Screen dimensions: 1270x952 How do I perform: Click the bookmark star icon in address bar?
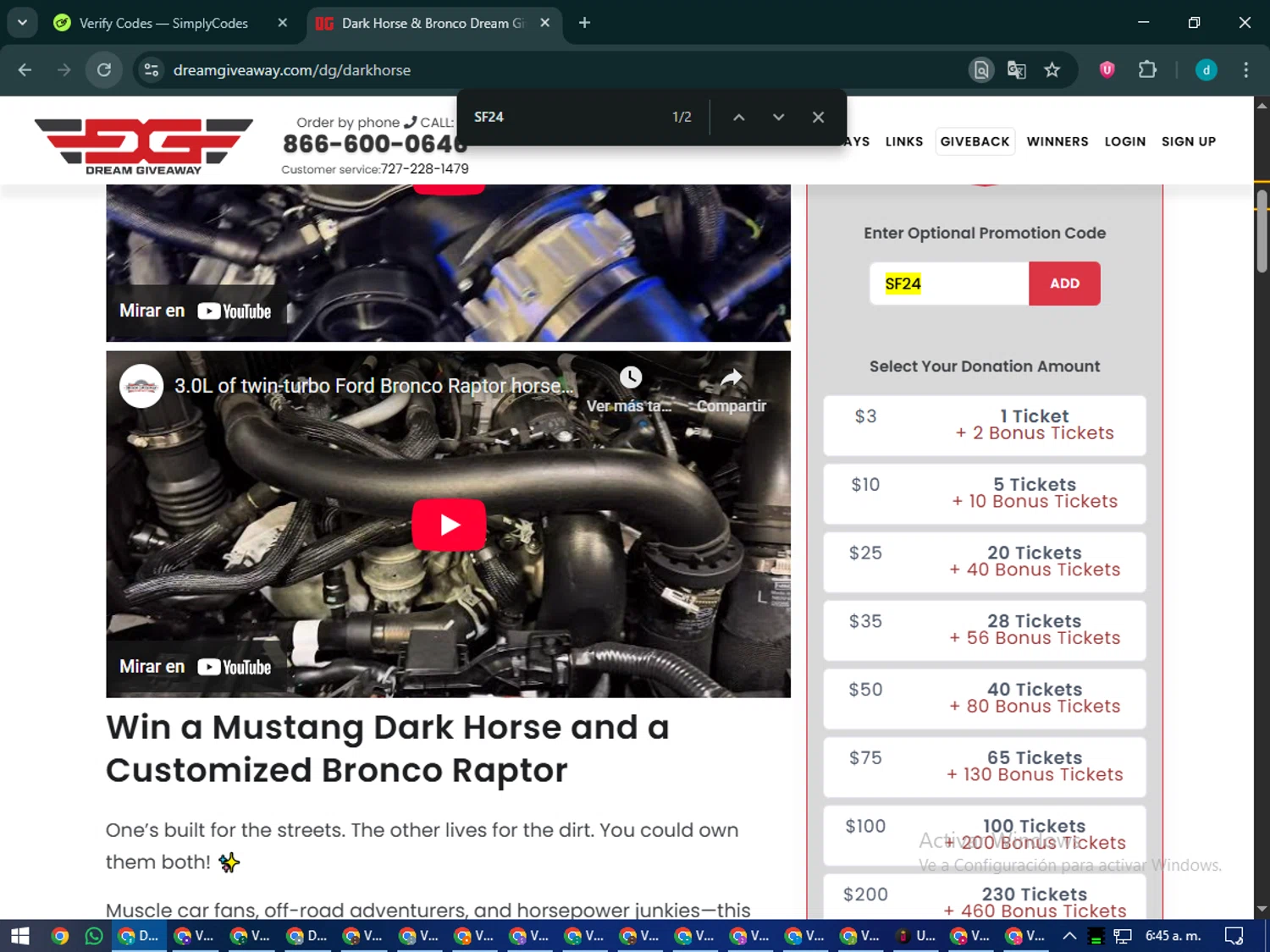click(x=1052, y=70)
